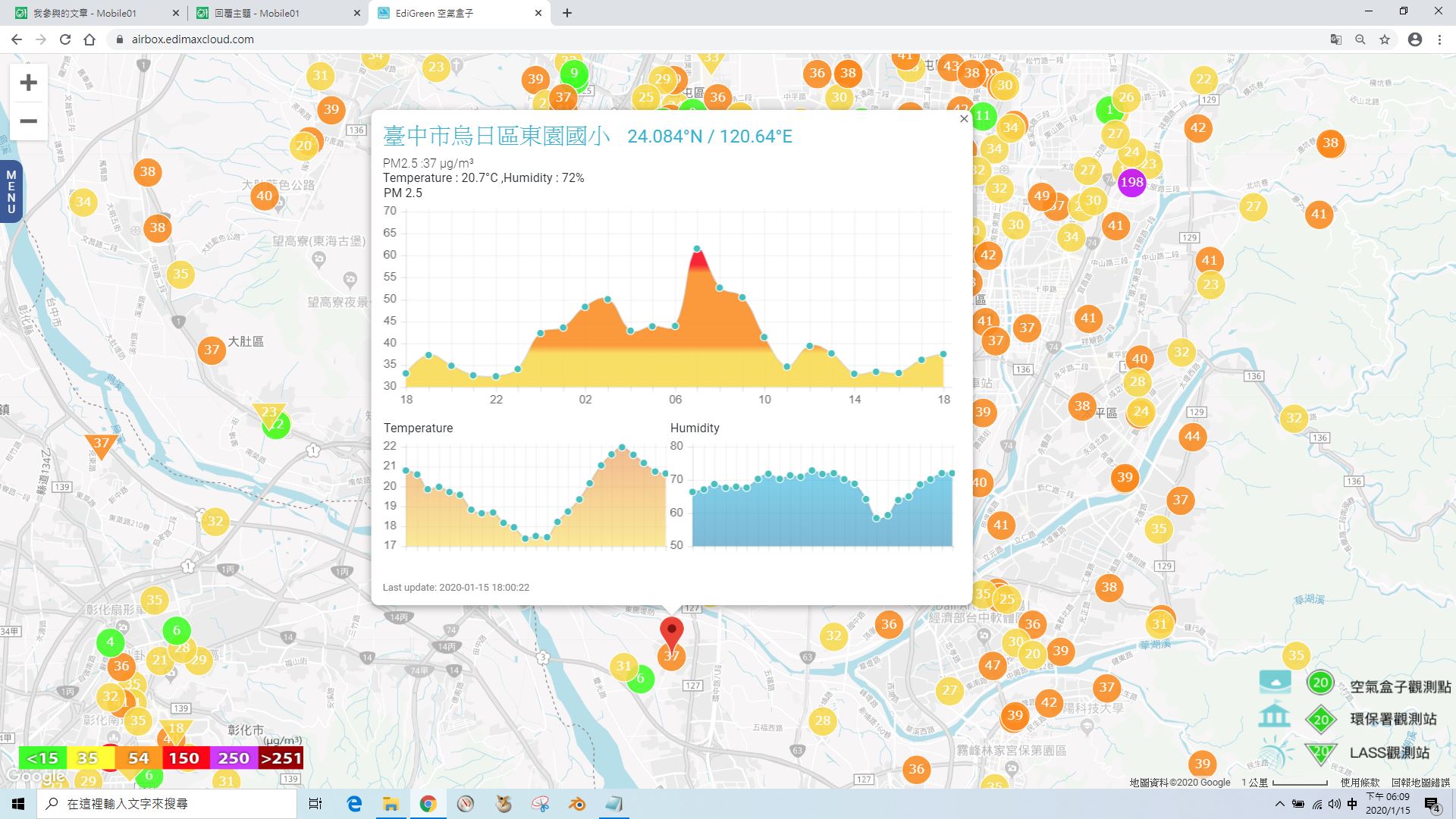Toggle the AirBox stations legend icon
Image resolution: width=1456 pixels, height=819 pixels.
(1320, 682)
